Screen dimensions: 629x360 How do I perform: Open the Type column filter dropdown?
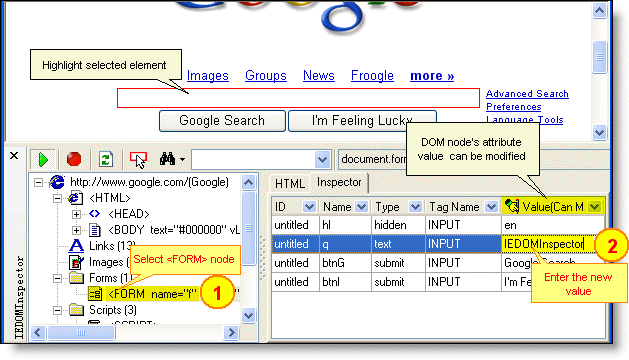[415, 207]
